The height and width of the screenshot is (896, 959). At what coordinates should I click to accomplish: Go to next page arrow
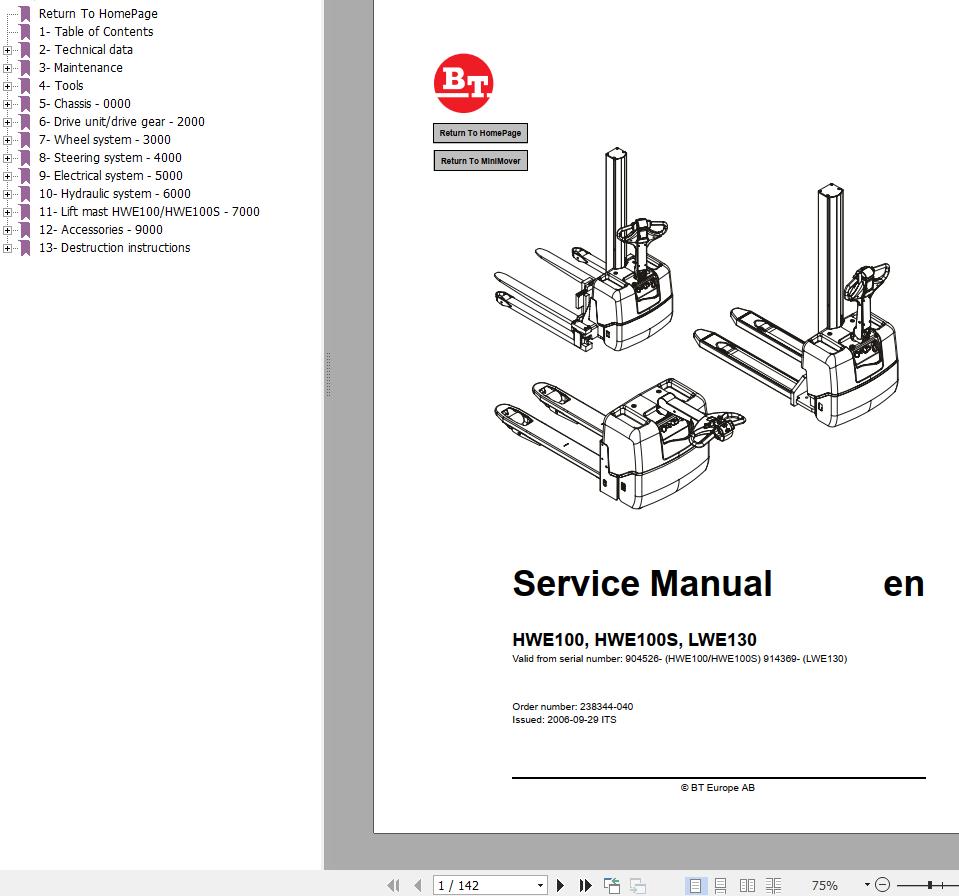560,885
